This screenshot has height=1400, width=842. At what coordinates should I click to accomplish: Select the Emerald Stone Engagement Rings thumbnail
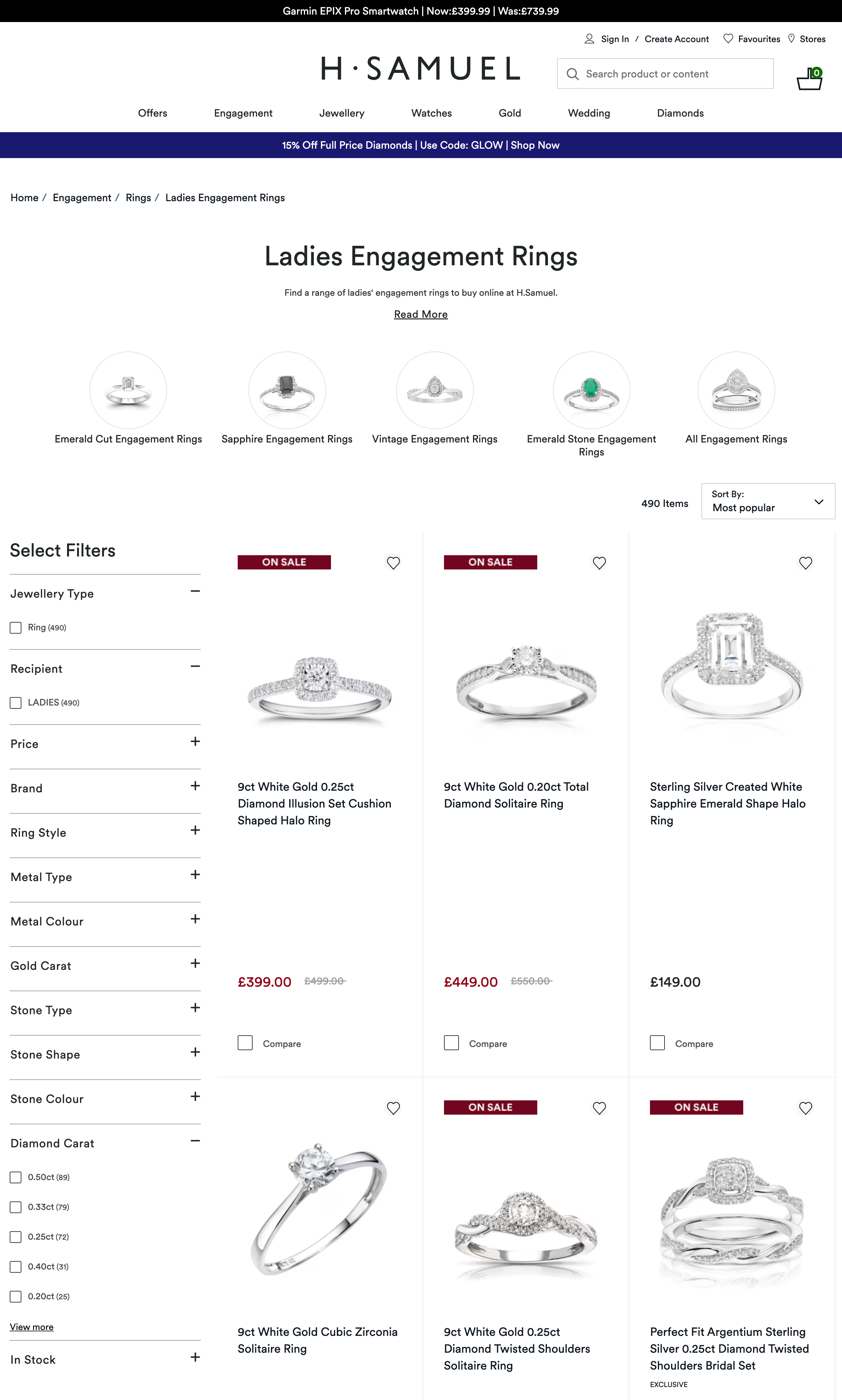pyautogui.click(x=591, y=390)
